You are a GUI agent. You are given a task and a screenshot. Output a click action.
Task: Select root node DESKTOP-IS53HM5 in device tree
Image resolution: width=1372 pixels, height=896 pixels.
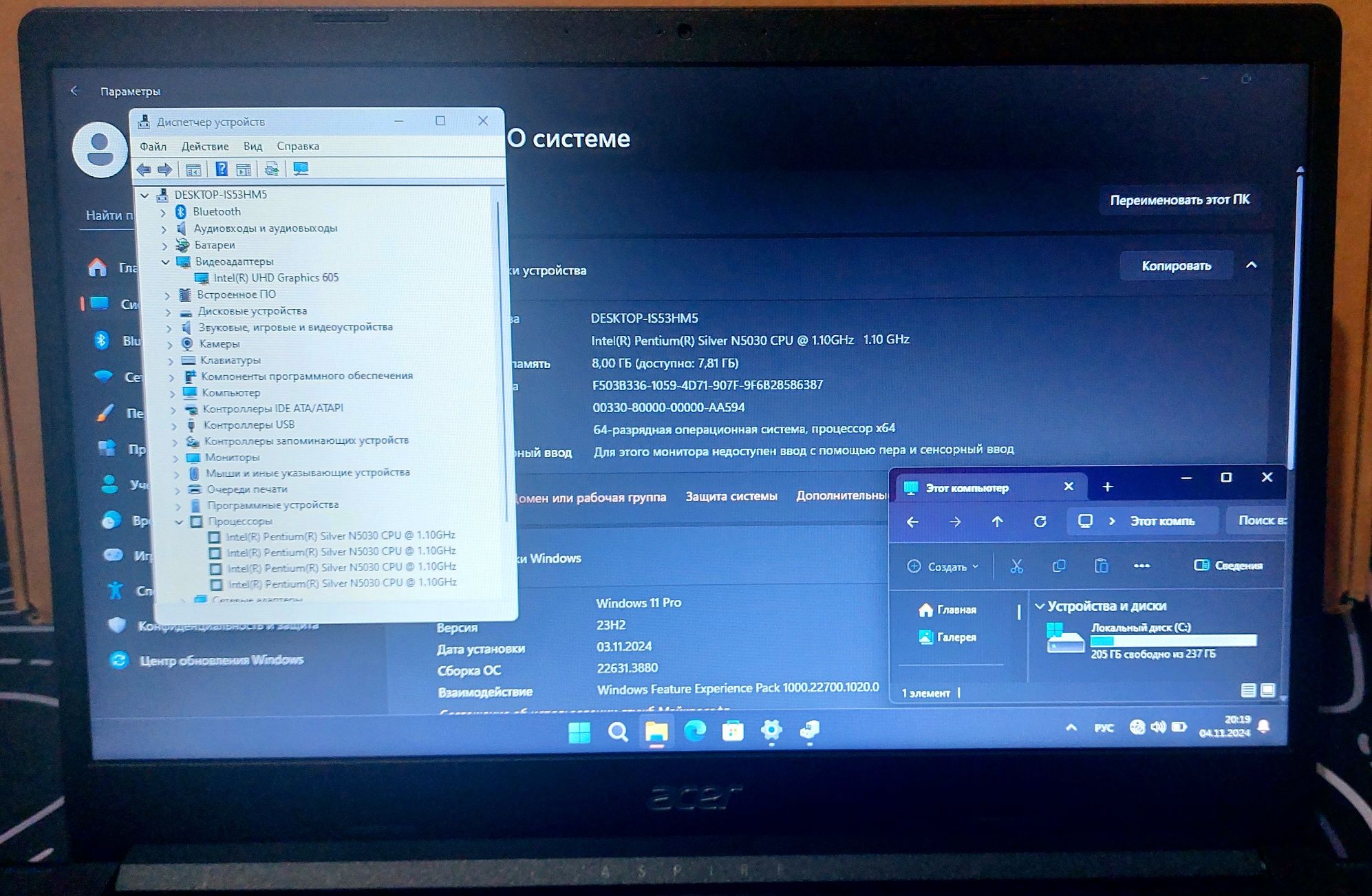(220, 195)
